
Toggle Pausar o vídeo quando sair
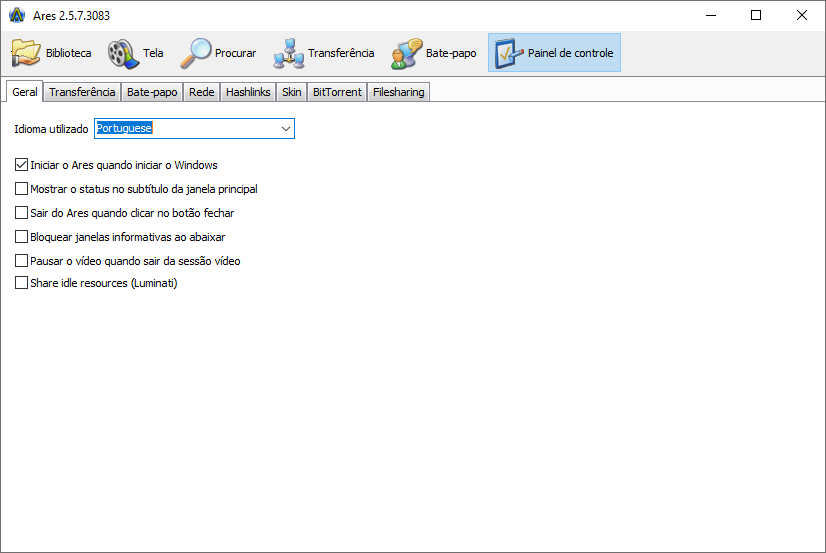coord(22,261)
